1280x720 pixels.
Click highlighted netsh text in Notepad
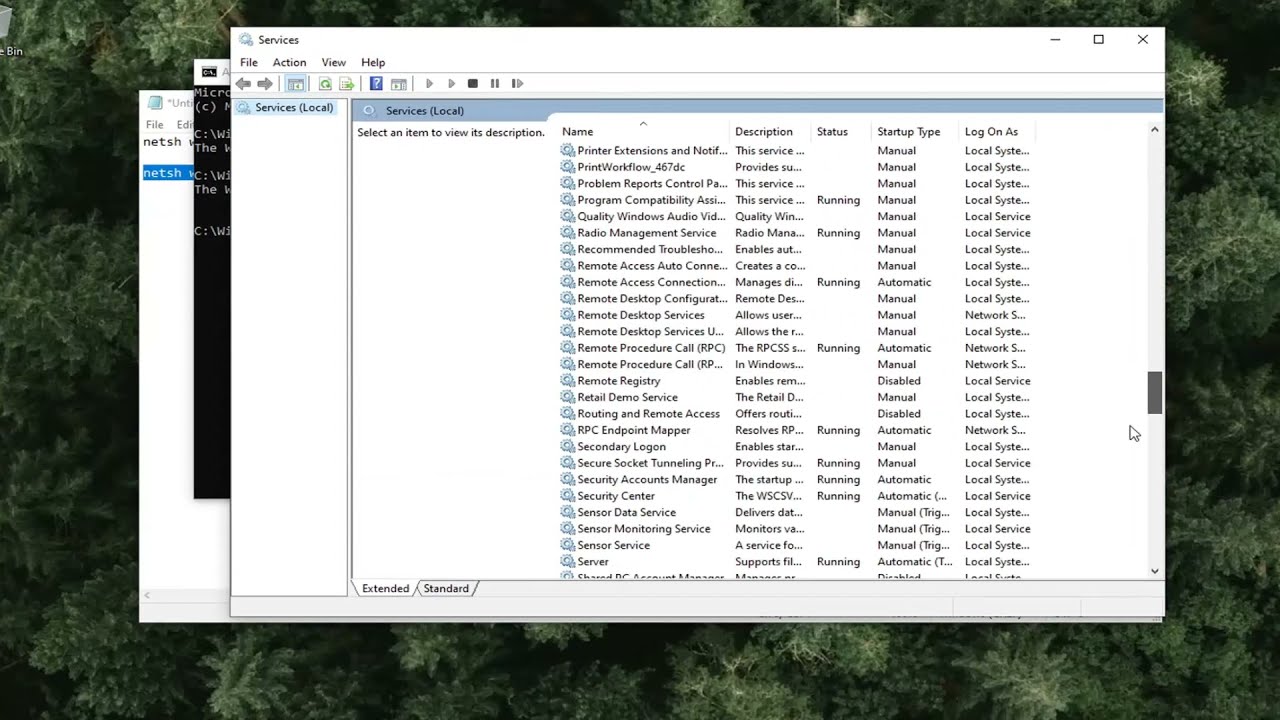click(168, 173)
